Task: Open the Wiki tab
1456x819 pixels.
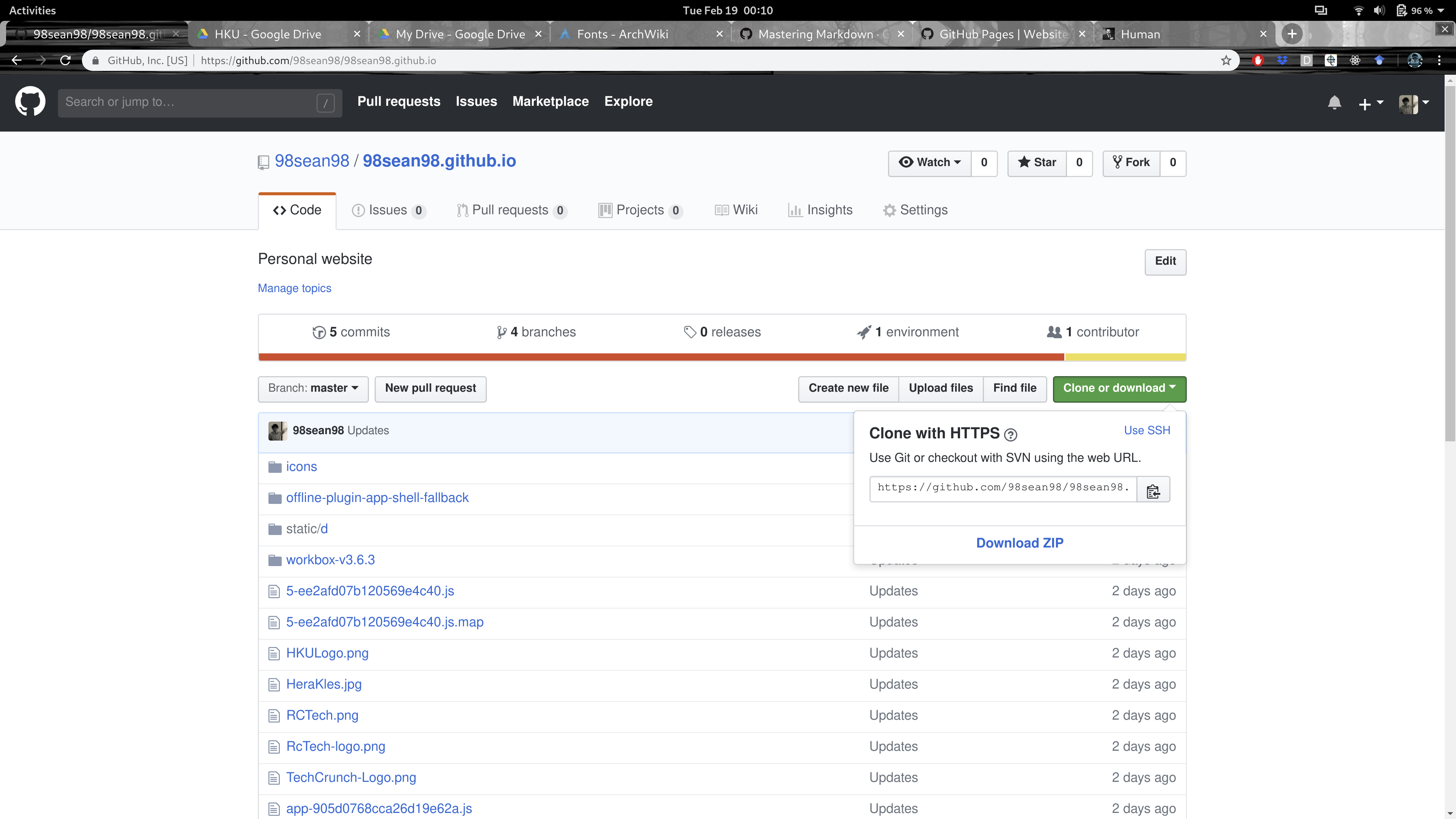Action: pyautogui.click(x=736, y=211)
